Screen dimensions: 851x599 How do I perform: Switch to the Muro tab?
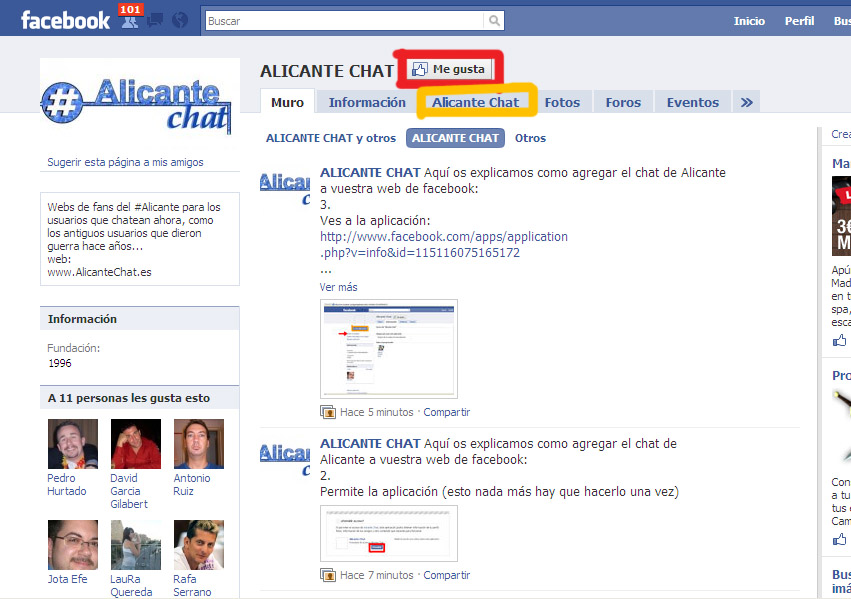click(287, 103)
